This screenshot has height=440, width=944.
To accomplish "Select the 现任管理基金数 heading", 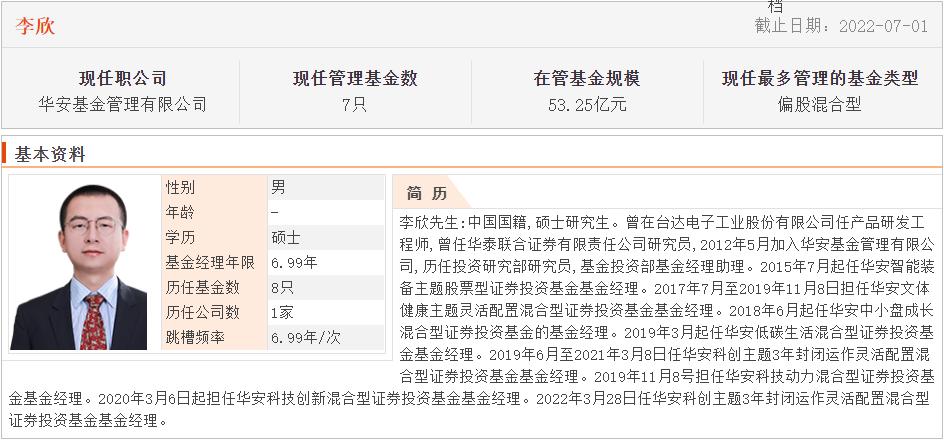I will click(x=355, y=78).
